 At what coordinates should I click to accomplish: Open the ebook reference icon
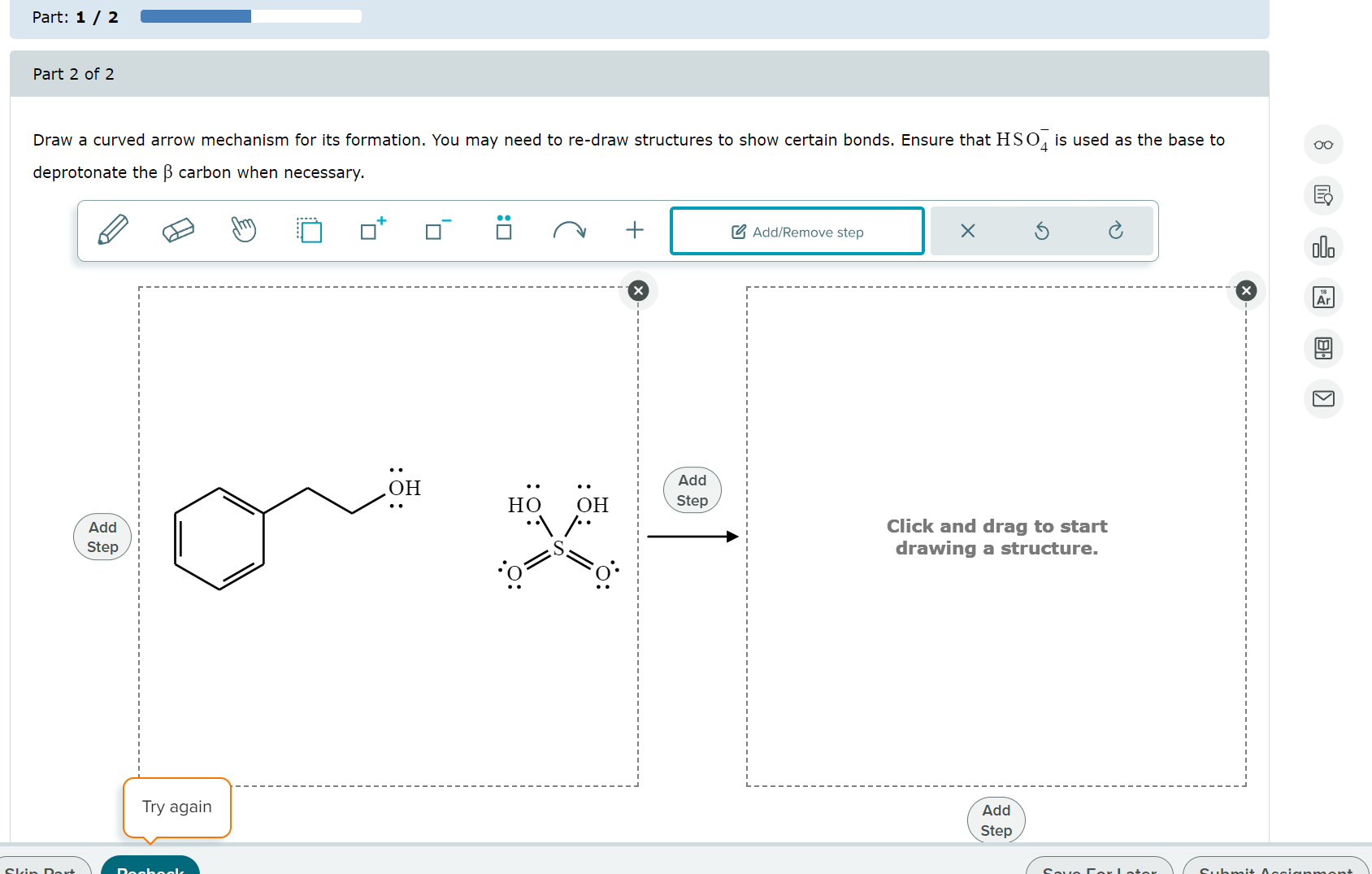click(x=1323, y=348)
